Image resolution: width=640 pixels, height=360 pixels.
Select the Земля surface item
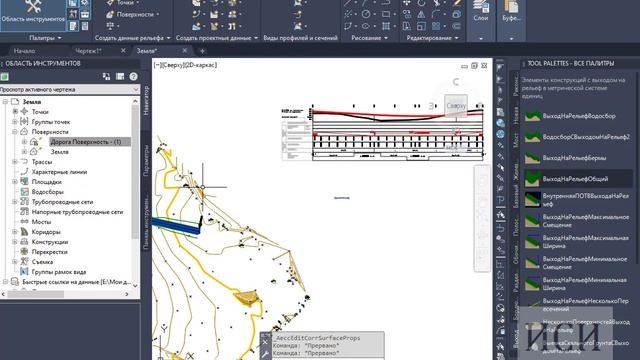tap(60, 152)
